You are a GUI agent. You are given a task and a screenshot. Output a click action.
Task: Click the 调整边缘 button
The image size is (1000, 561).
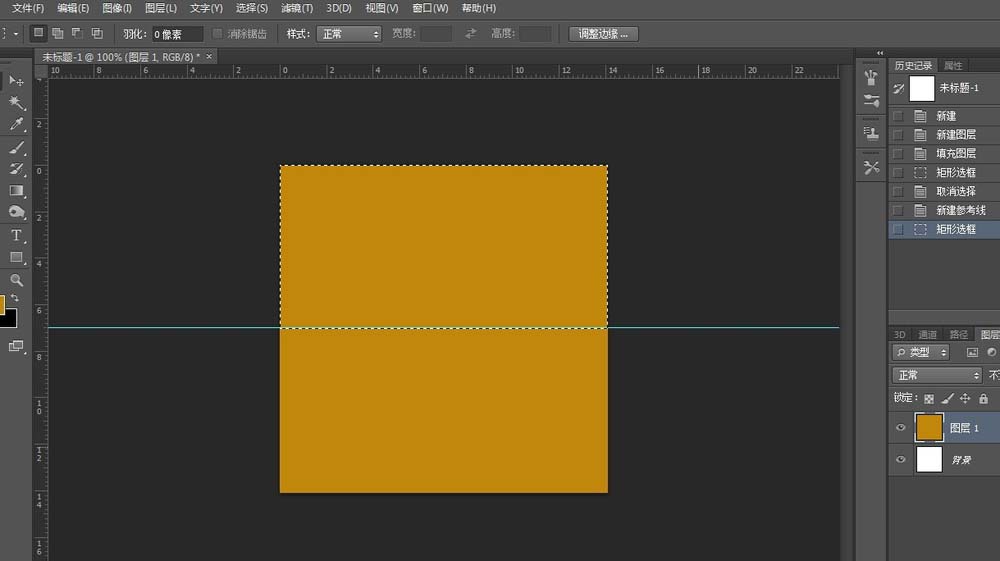click(603, 34)
